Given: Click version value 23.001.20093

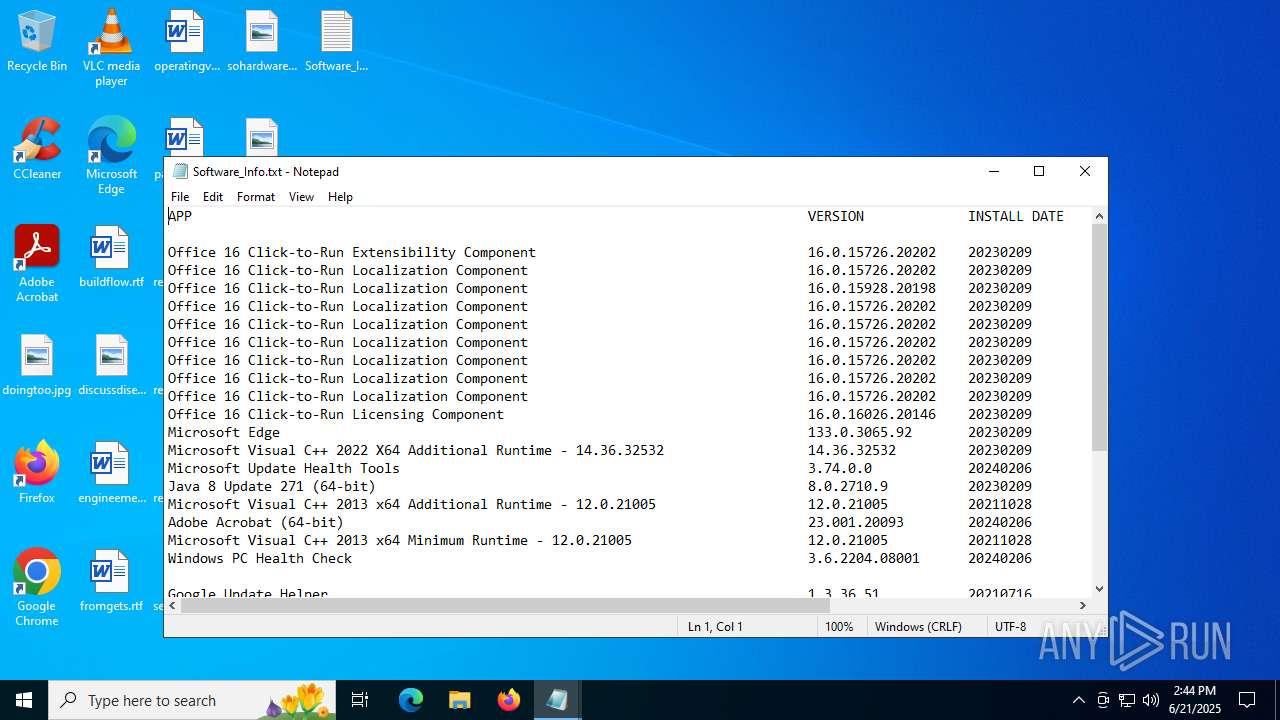Looking at the screenshot, I should (856, 522).
